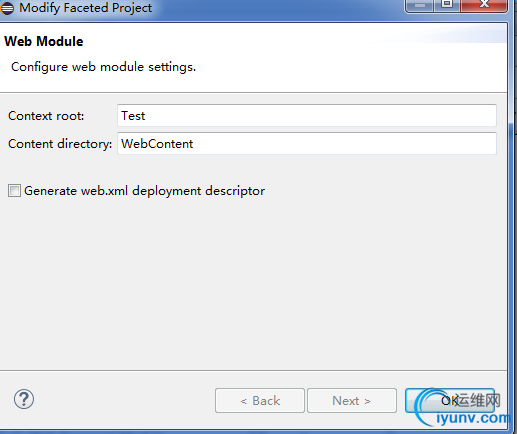
Task: Click the Eclipse icon in title bar
Action: (x=7, y=8)
